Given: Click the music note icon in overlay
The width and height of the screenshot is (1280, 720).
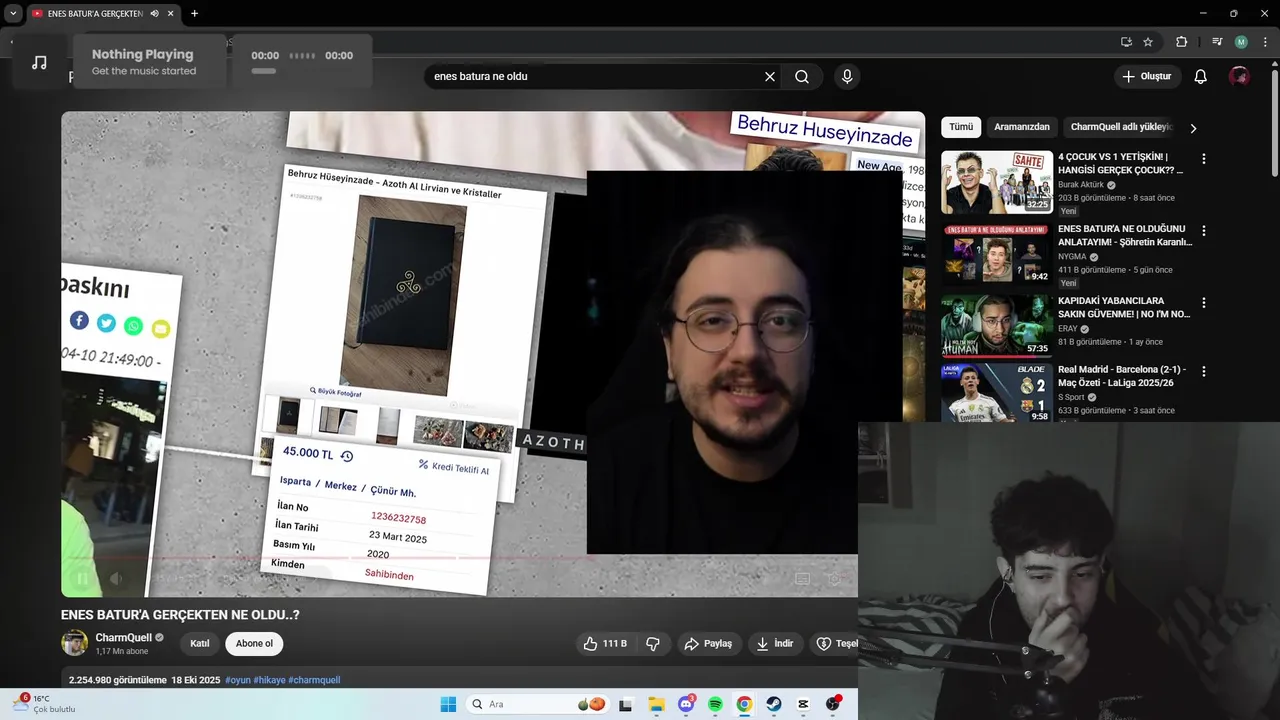Looking at the screenshot, I should coord(39,62).
